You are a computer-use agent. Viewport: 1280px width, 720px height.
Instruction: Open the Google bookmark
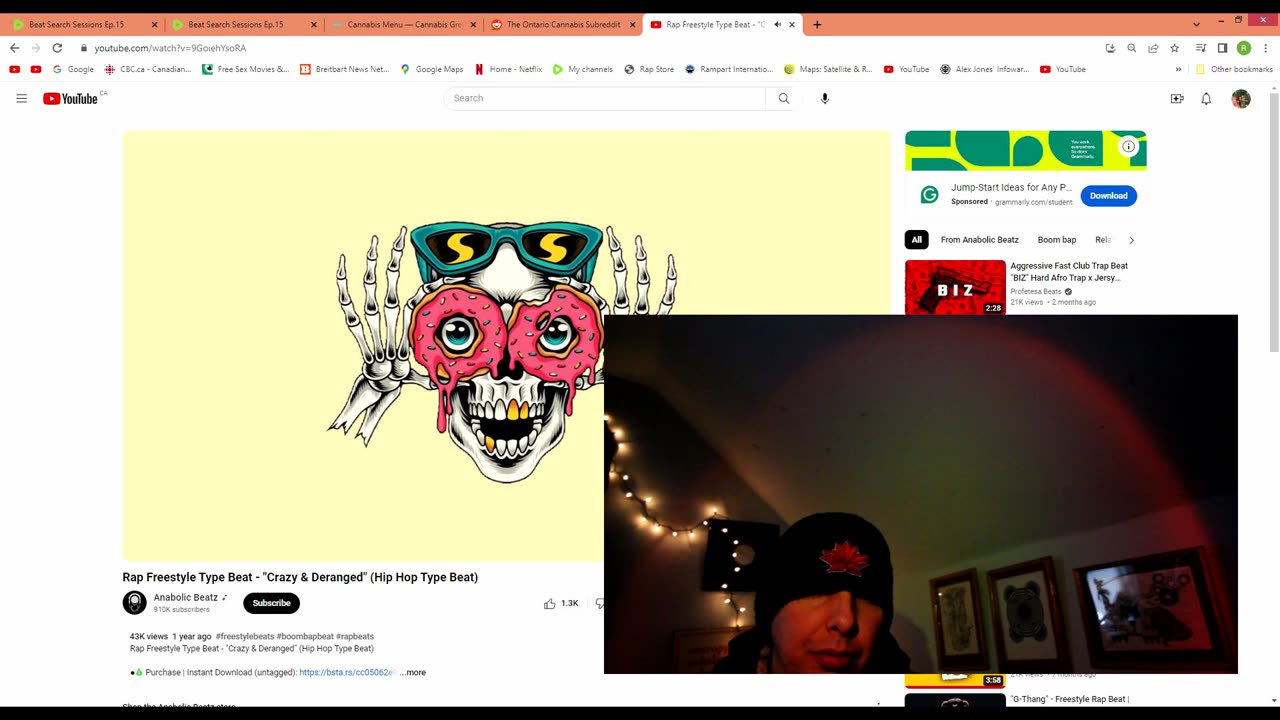click(x=73, y=69)
